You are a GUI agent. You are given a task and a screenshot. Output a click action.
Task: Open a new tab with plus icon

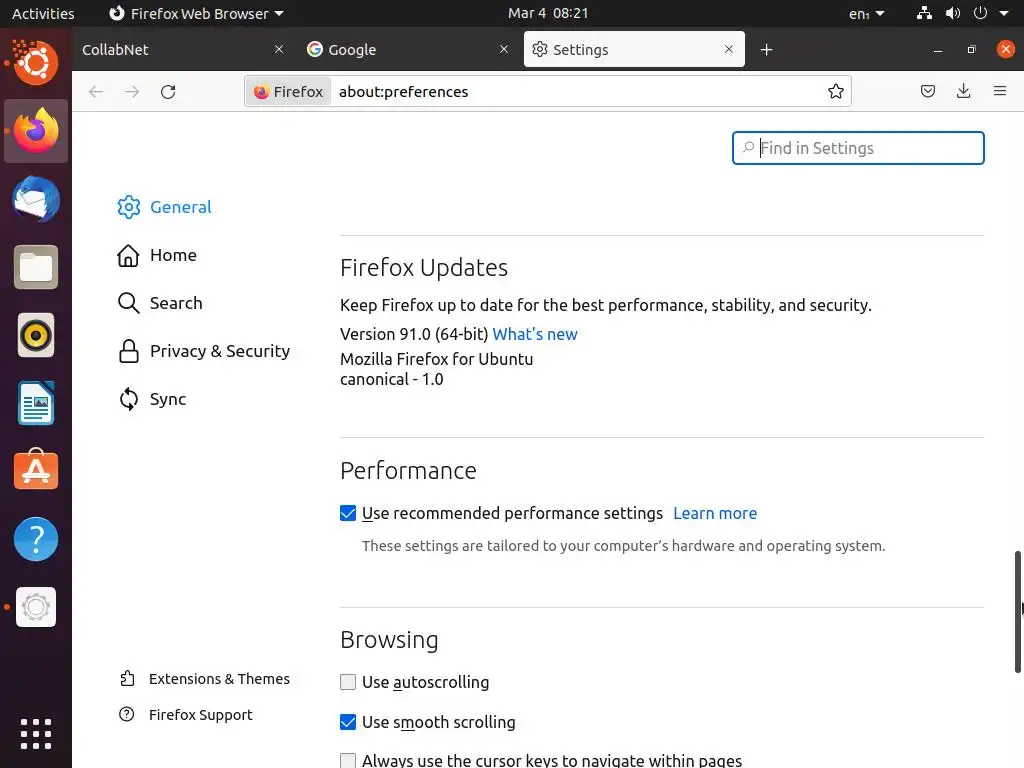point(767,50)
